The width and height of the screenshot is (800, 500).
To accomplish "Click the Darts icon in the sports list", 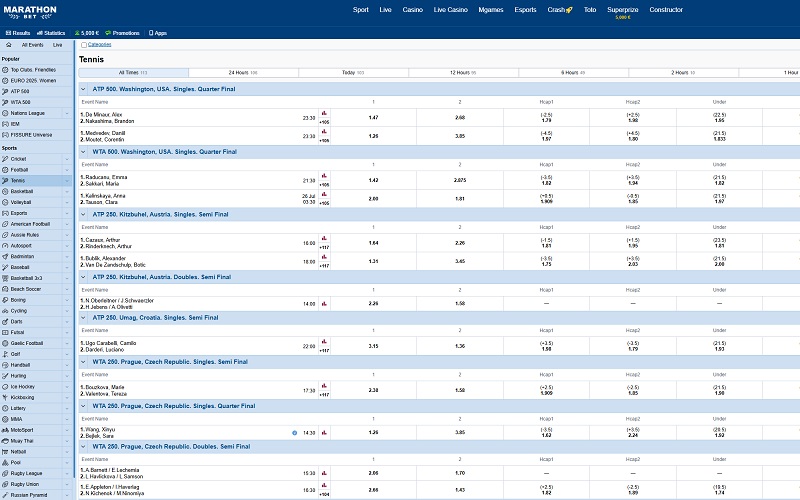I will (x=6, y=321).
